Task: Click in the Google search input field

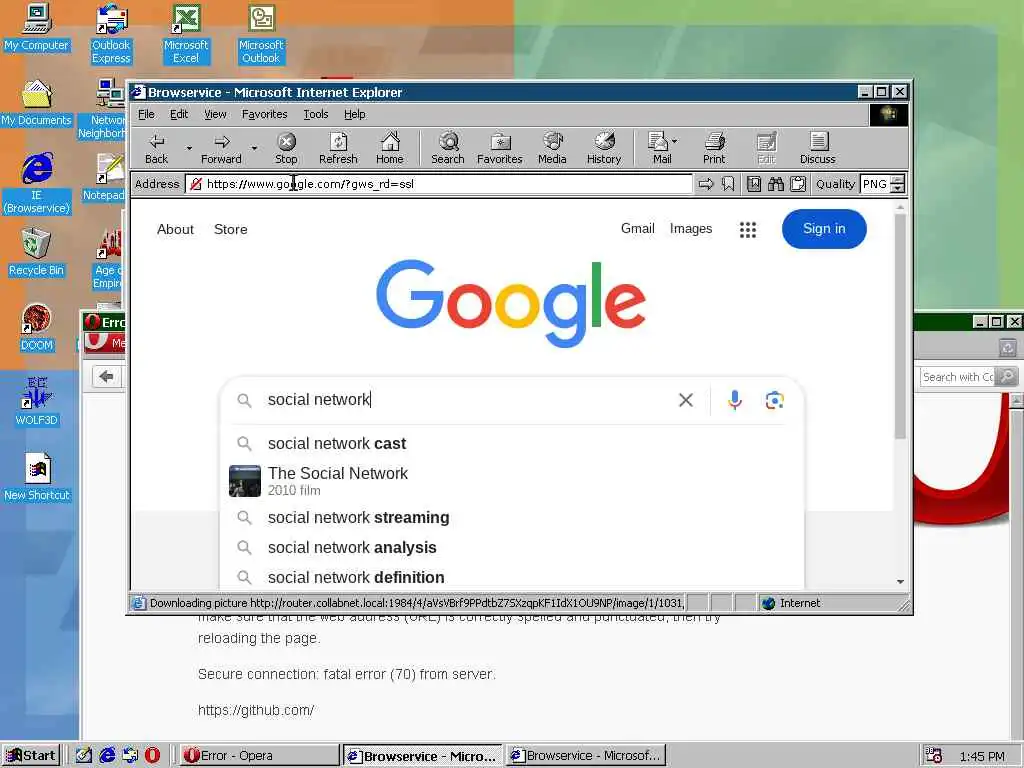Action: pos(467,400)
